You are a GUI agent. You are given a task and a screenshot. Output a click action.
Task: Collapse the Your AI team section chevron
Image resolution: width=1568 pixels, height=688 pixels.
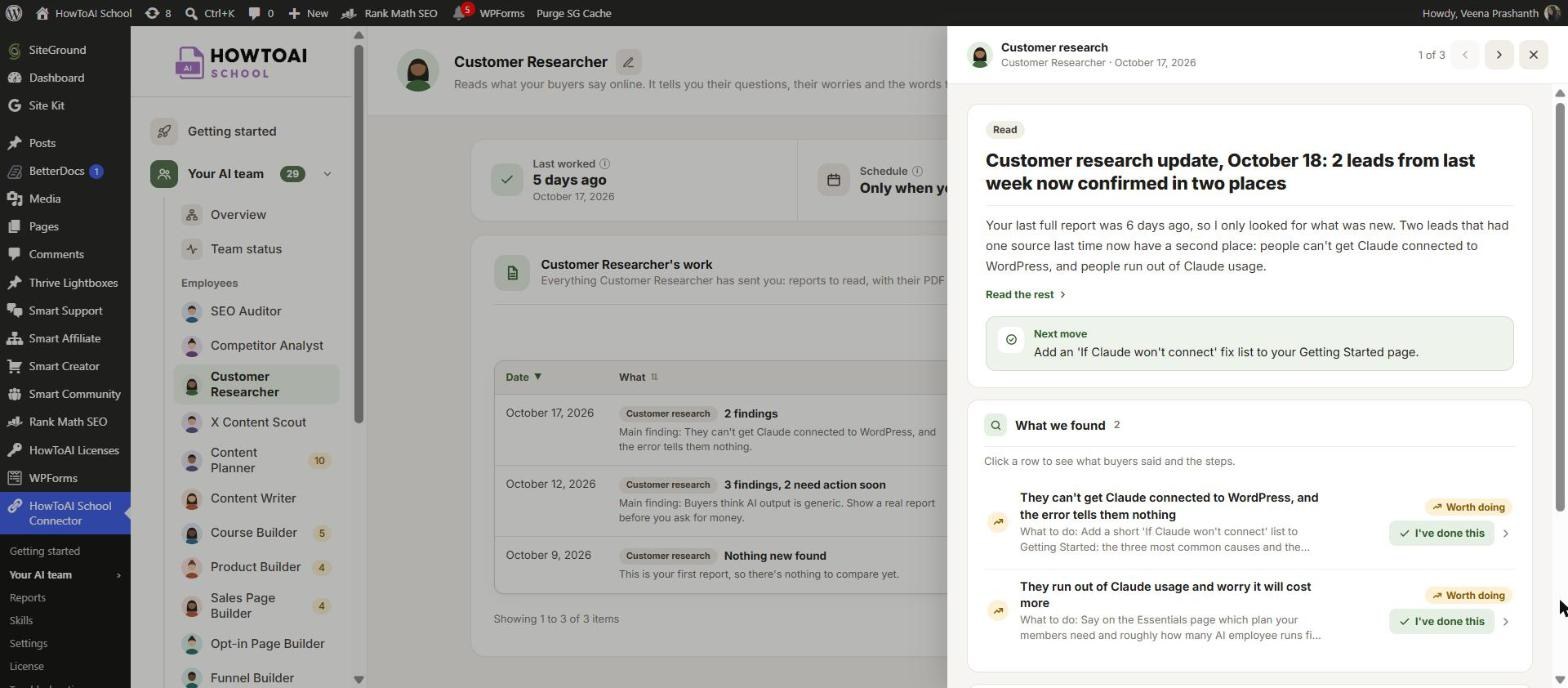pyautogui.click(x=327, y=174)
